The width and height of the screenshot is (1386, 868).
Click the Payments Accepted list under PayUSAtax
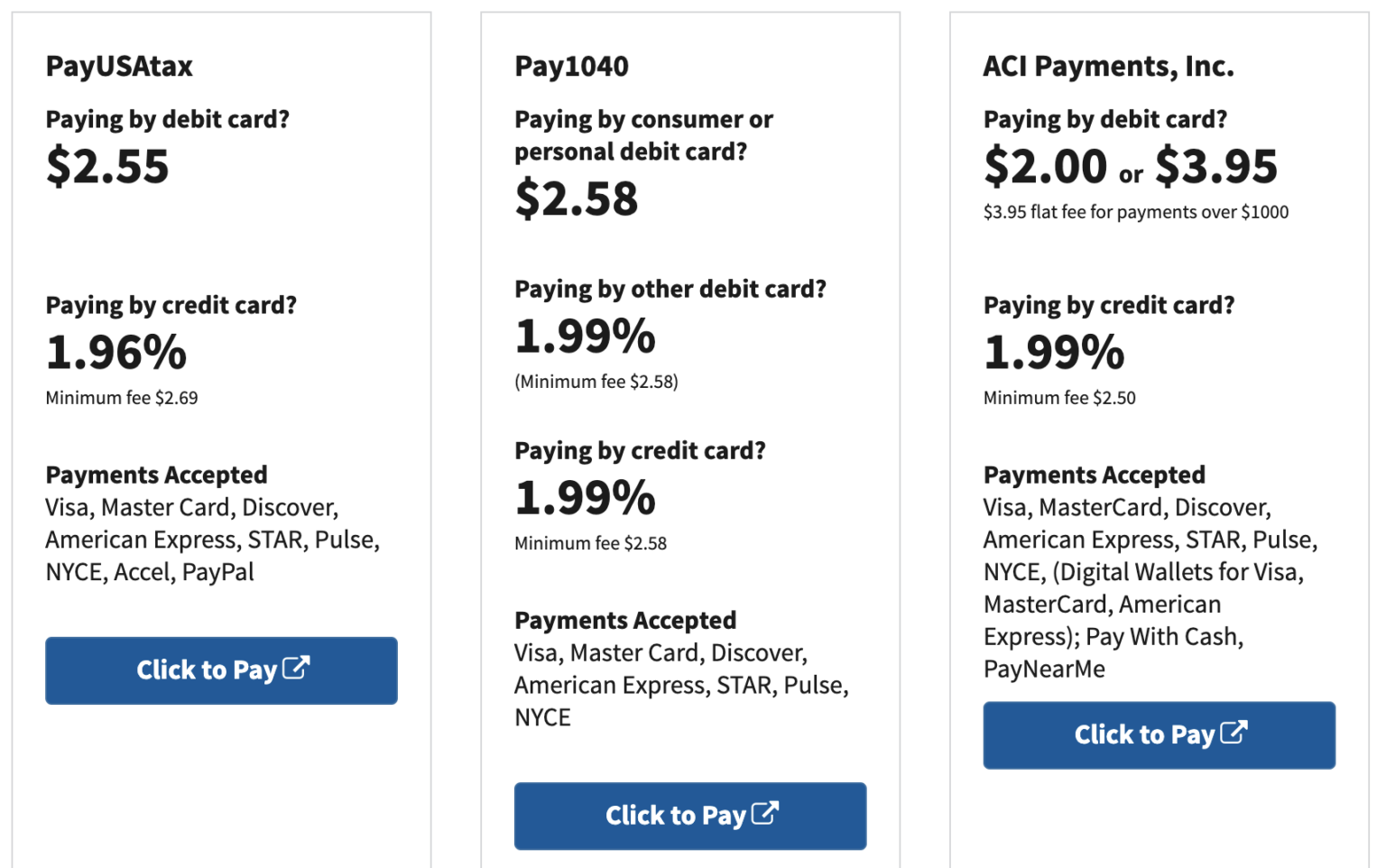[213, 540]
